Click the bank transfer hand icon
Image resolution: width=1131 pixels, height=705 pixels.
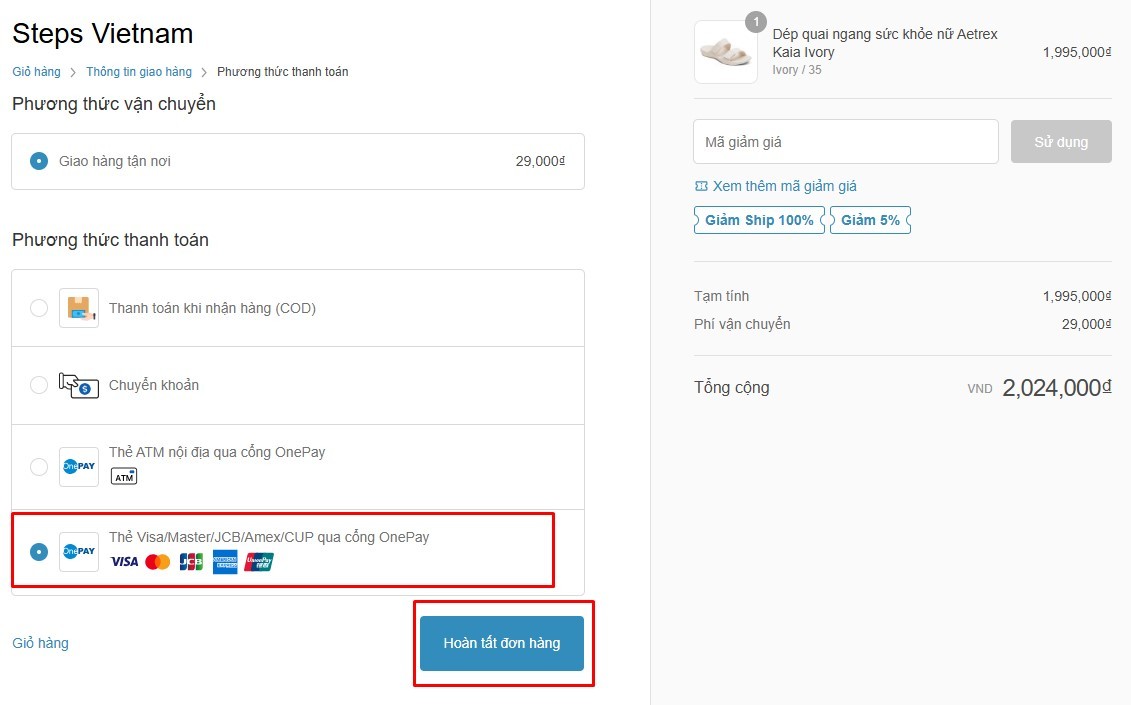78,385
